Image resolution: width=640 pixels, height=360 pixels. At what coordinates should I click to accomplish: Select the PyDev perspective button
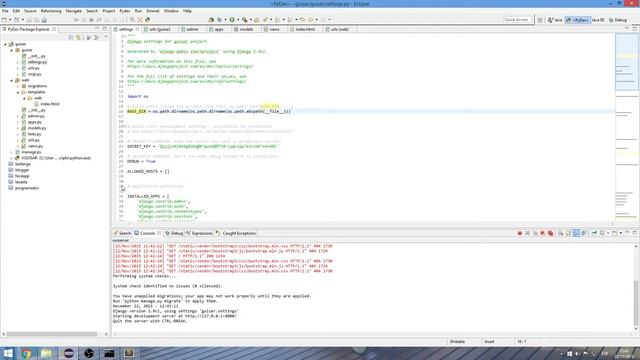click(578, 20)
